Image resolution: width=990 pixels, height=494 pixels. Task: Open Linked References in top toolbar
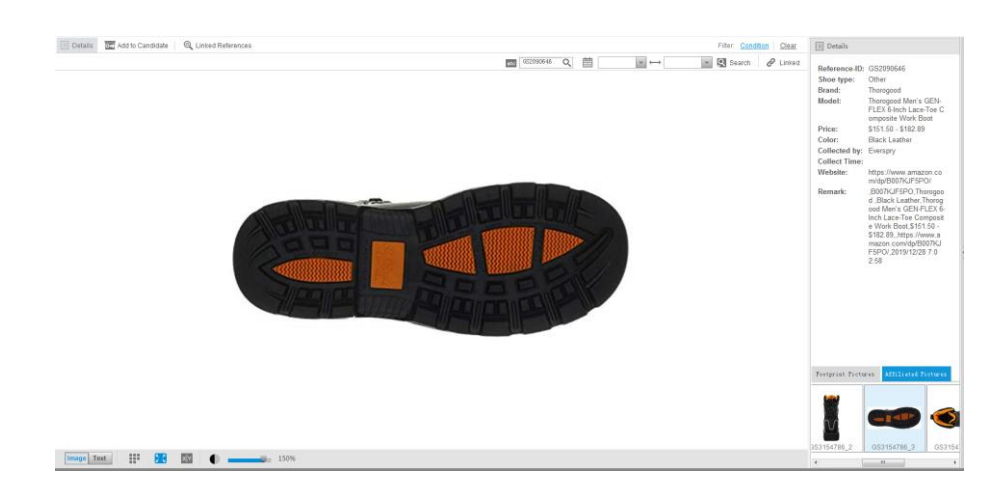pos(217,45)
